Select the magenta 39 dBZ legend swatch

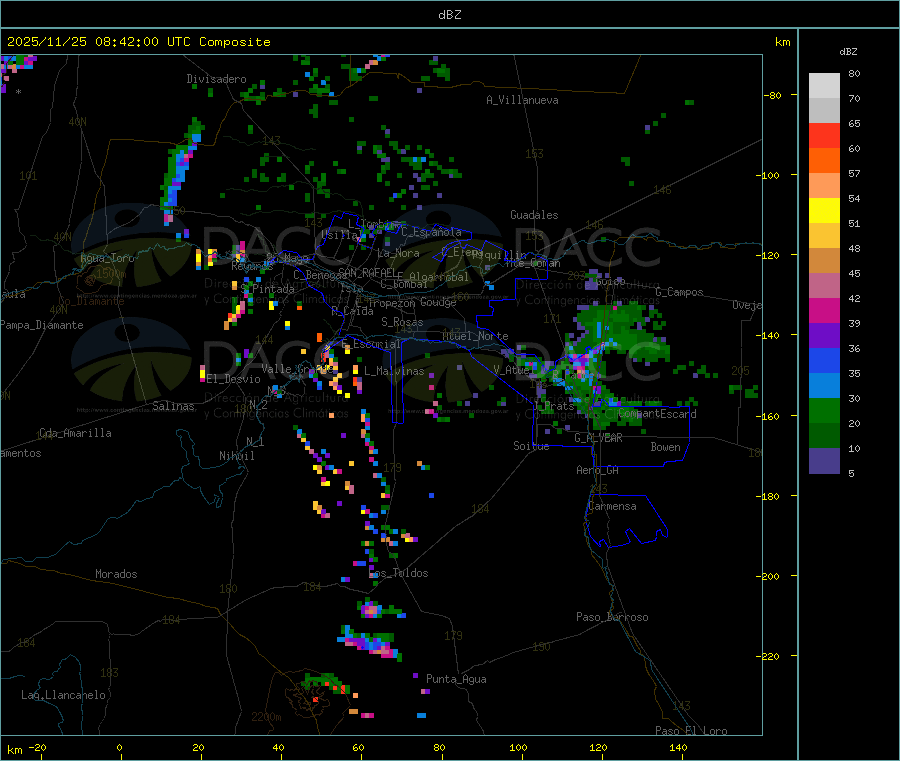tap(824, 310)
